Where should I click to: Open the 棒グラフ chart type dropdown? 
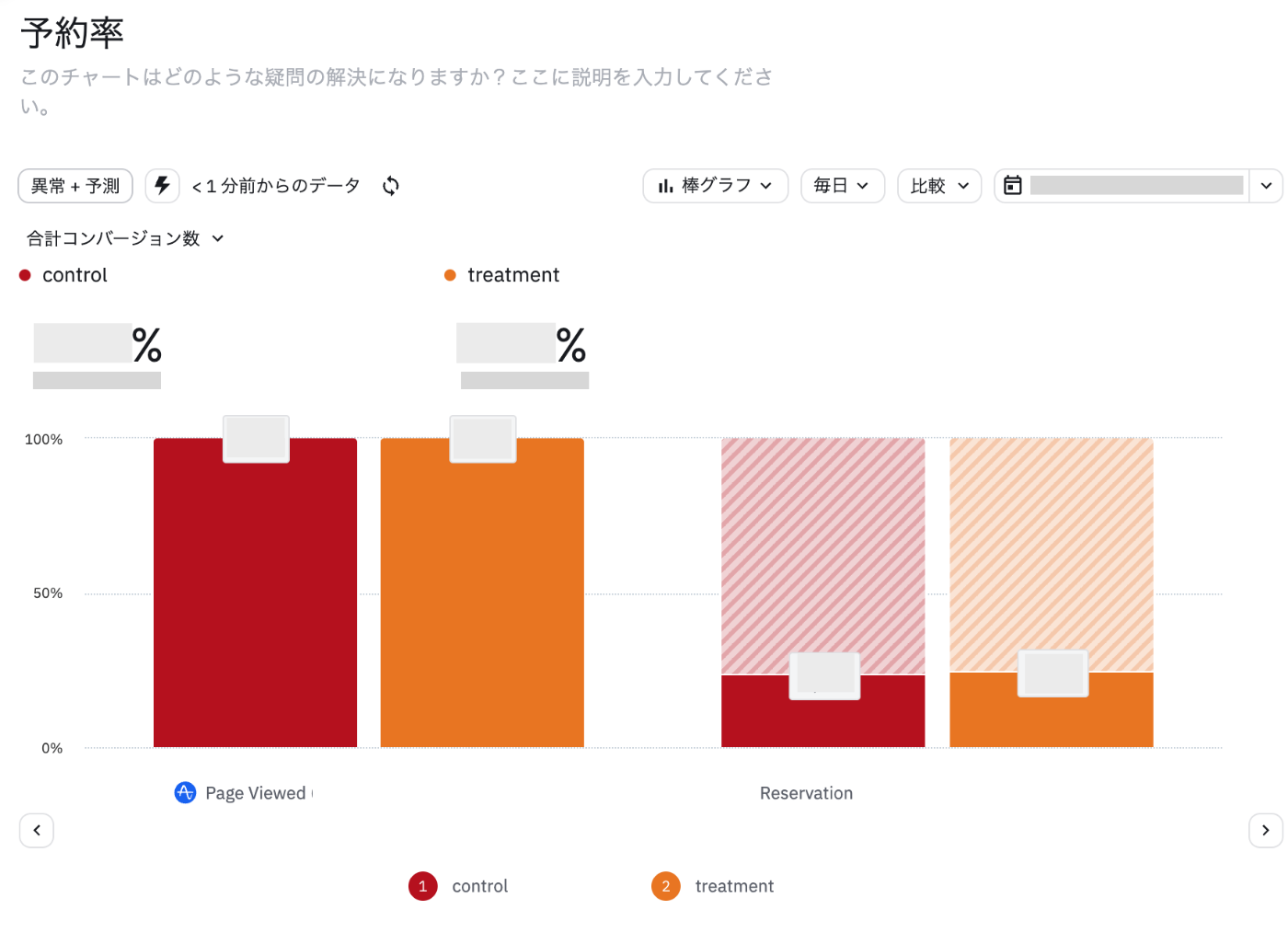(715, 186)
